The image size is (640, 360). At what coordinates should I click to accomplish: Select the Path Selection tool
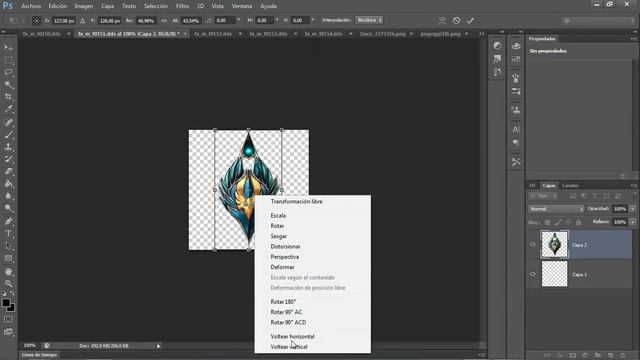(8, 246)
